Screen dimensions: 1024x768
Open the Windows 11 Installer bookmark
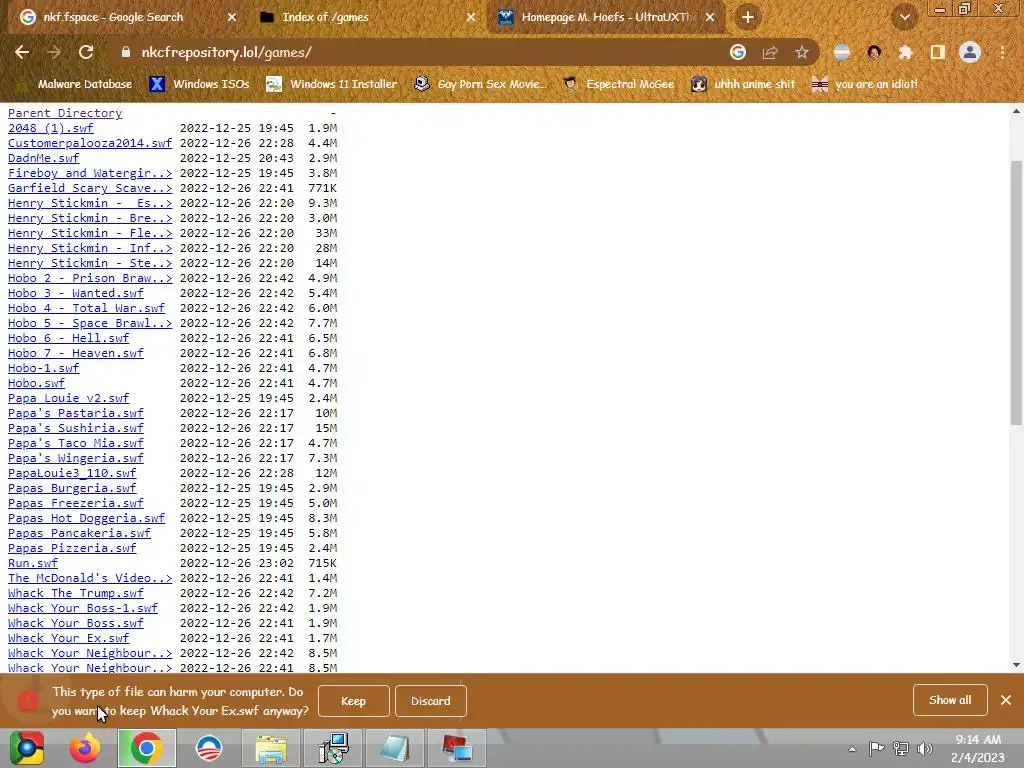332,84
